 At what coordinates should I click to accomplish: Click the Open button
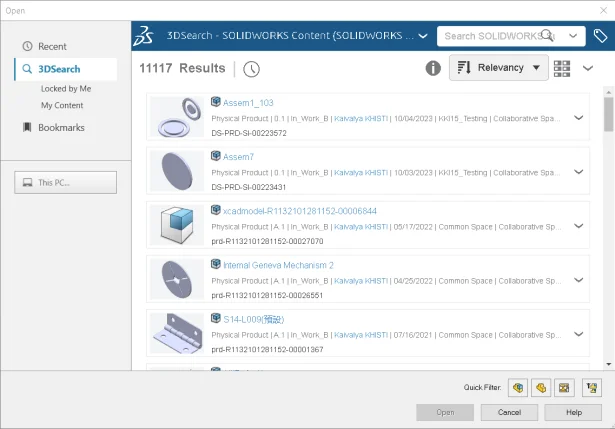coord(445,413)
